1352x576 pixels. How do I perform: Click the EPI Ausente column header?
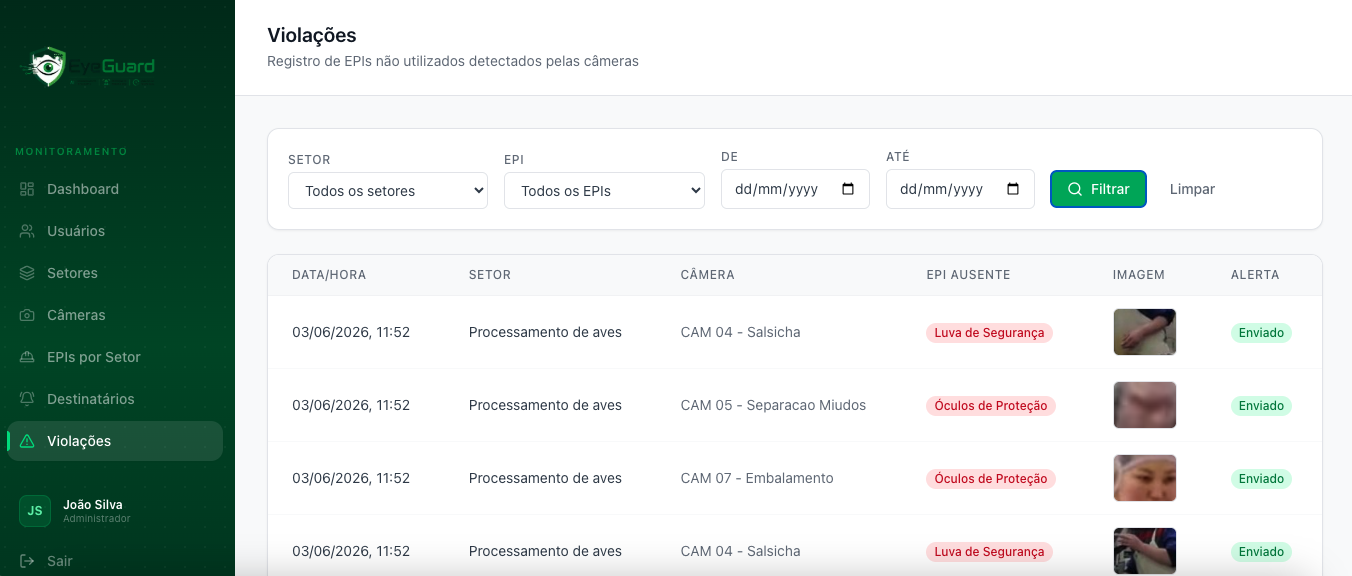click(969, 275)
